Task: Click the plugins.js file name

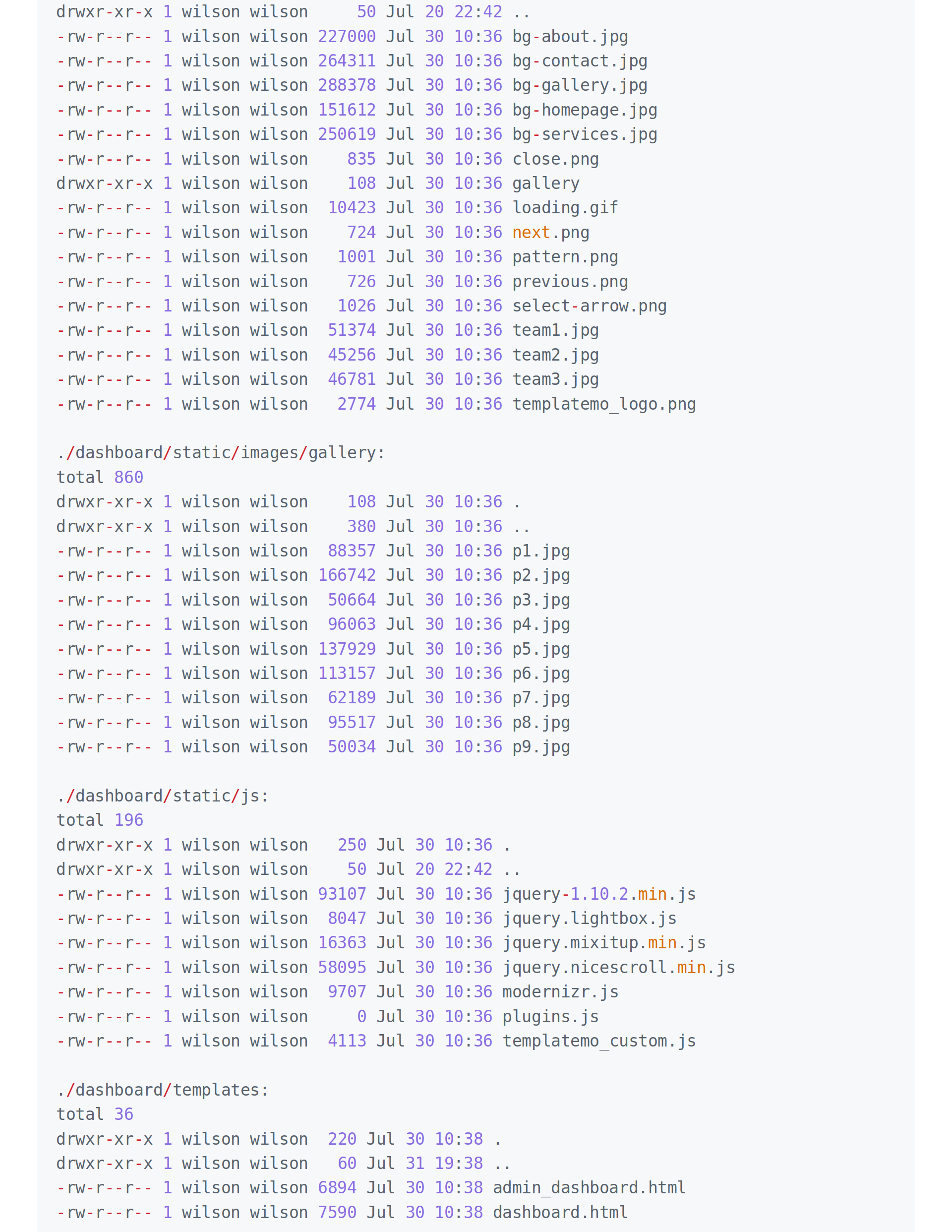Action: point(550,1017)
